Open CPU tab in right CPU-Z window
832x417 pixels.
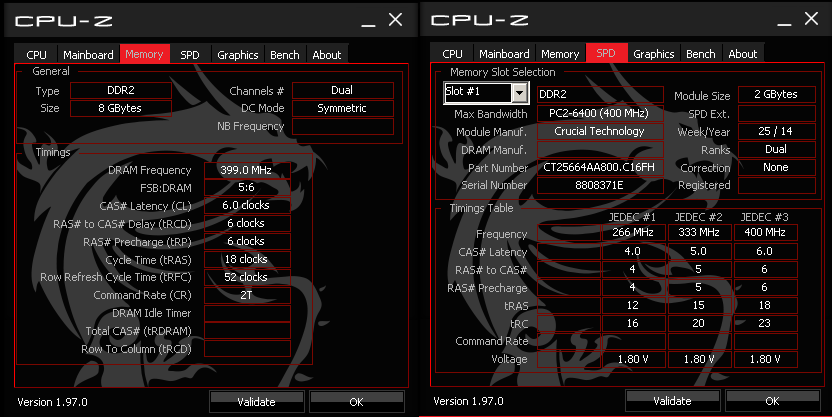(x=452, y=54)
